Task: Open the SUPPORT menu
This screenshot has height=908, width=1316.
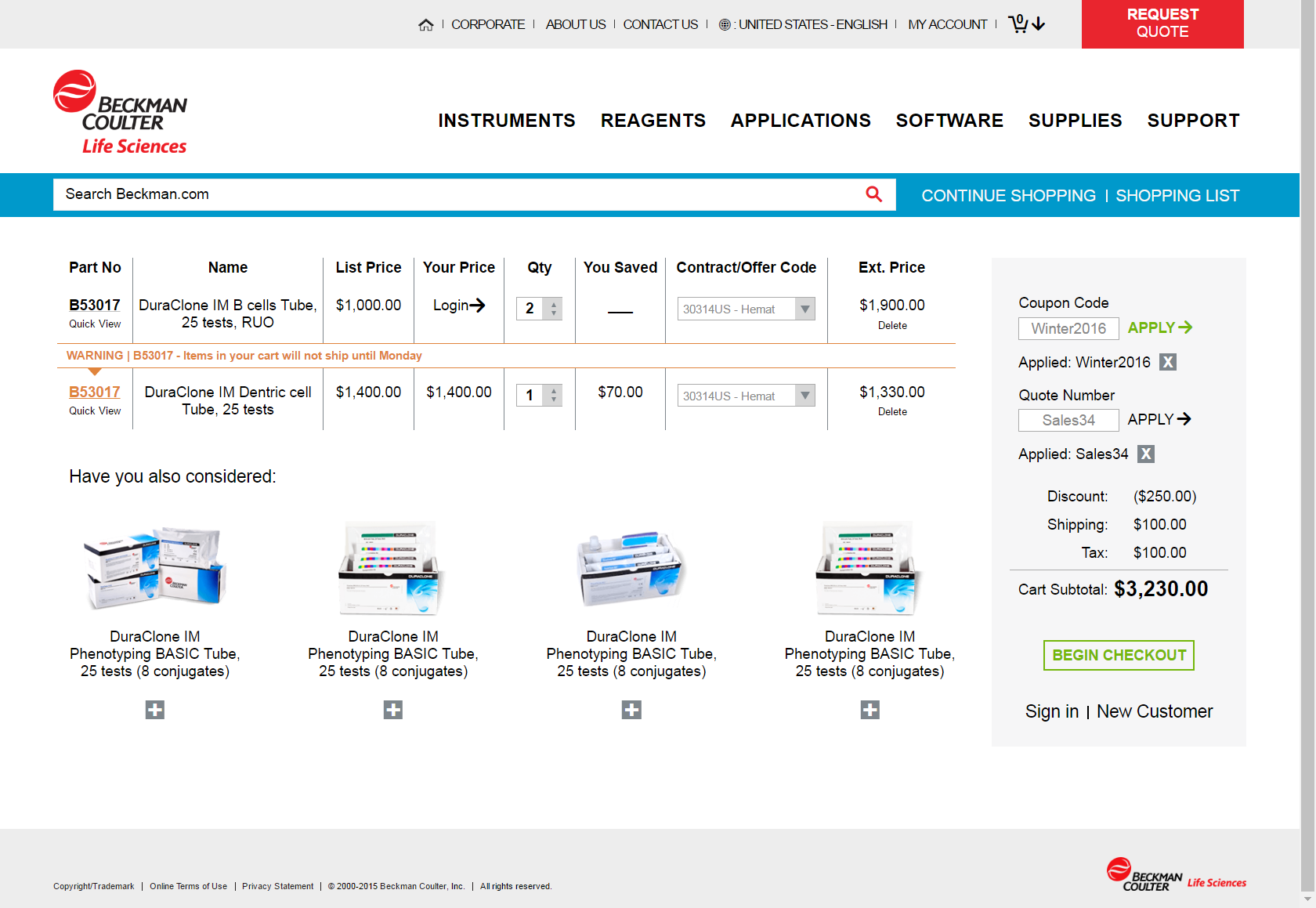Action: tap(1193, 121)
